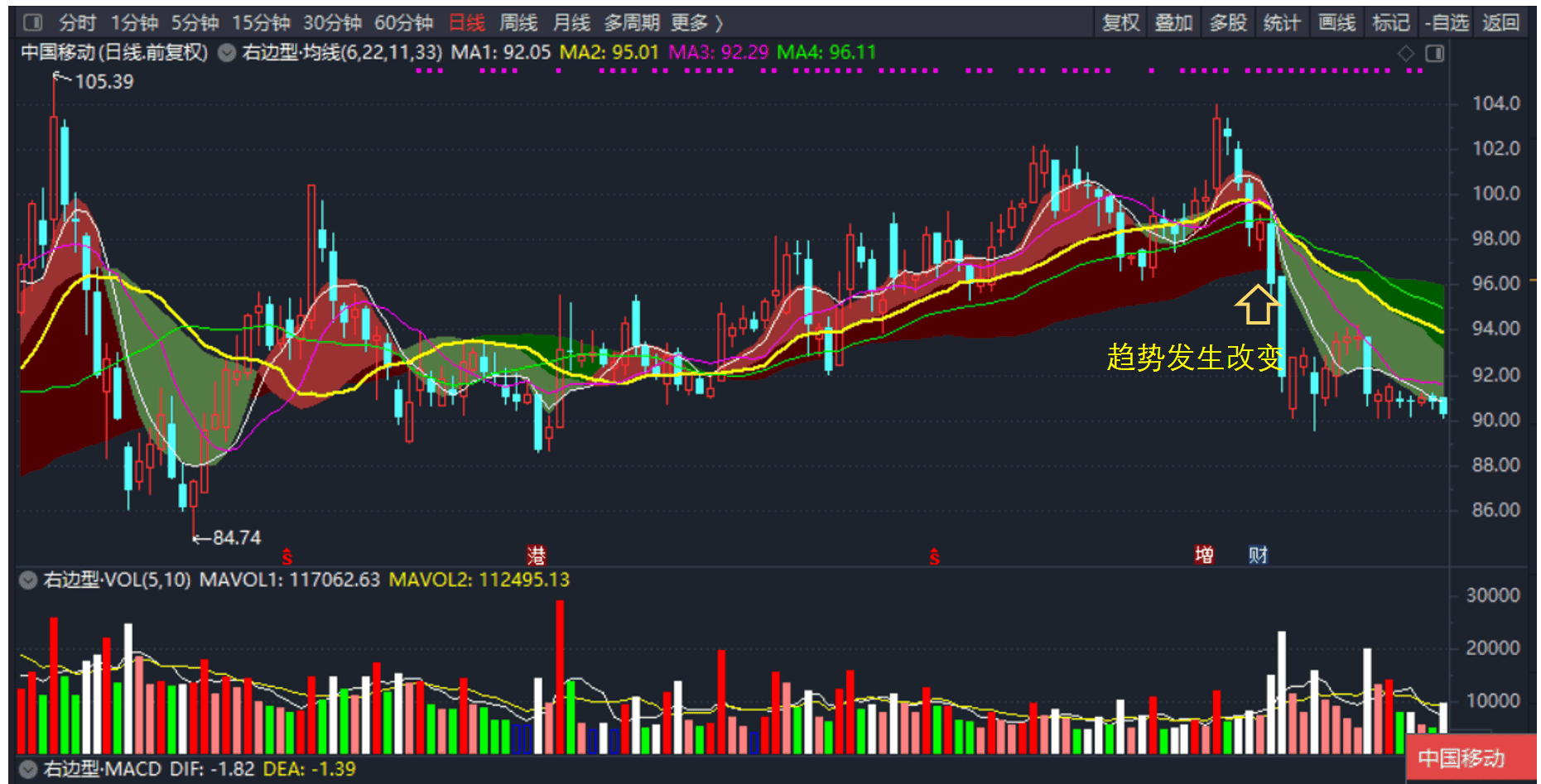
Task: Click the 增 event marker on the timeline
Action: pos(1204,555)
